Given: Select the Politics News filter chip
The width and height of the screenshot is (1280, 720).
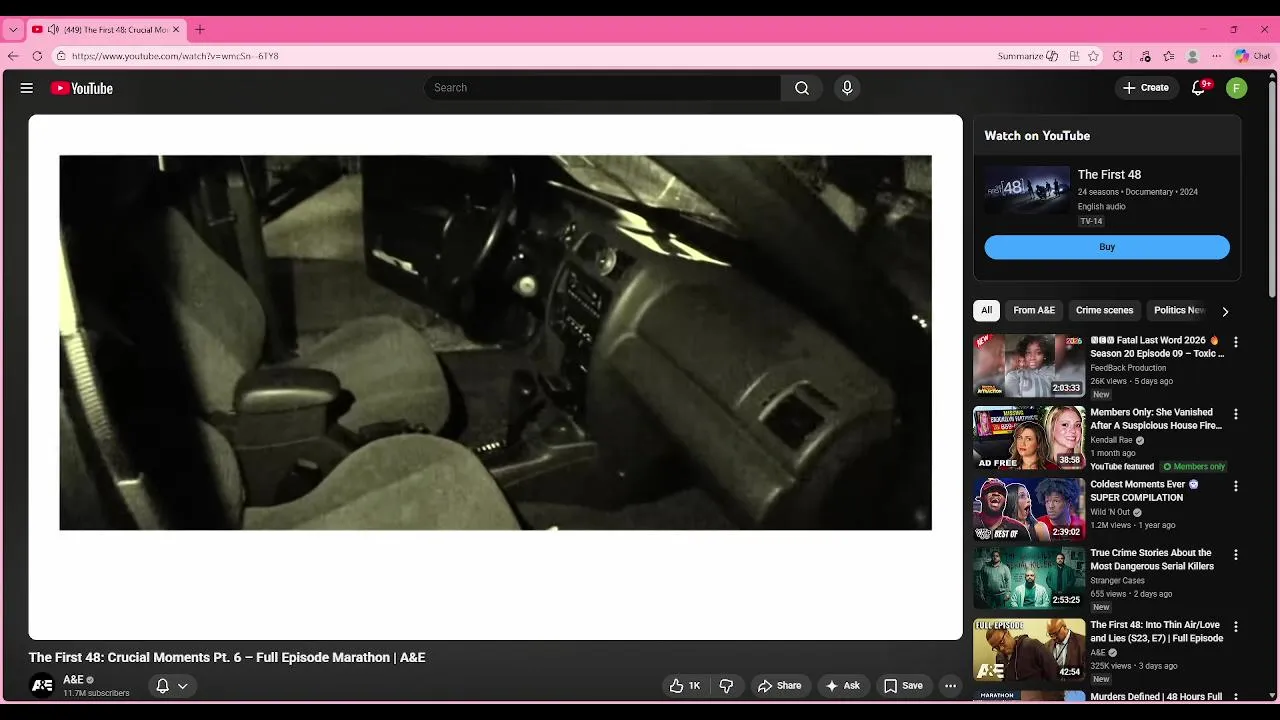Looking at the screenshot, I should tap(1180, 310).
